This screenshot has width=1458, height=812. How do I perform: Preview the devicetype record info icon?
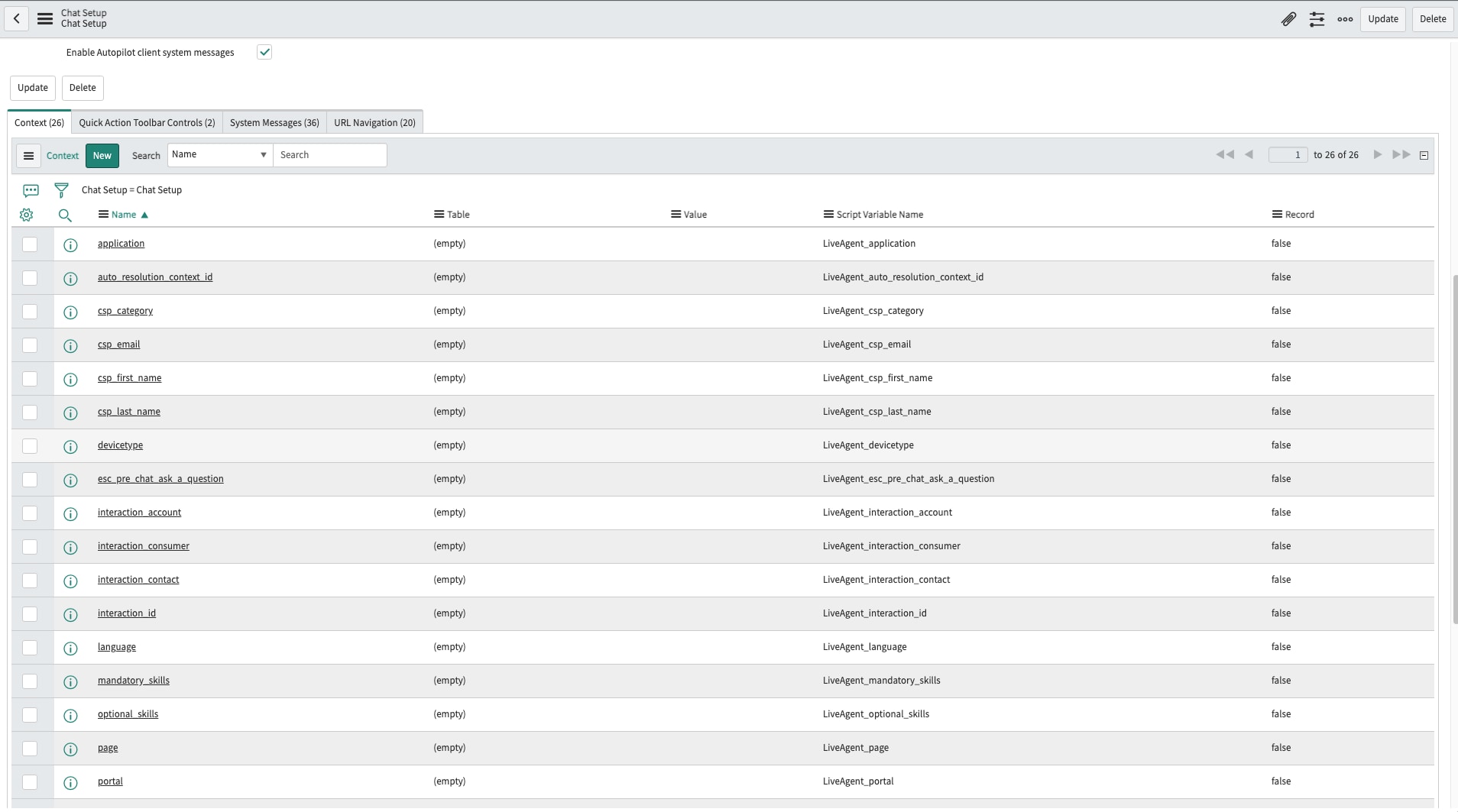coord(70,447)
